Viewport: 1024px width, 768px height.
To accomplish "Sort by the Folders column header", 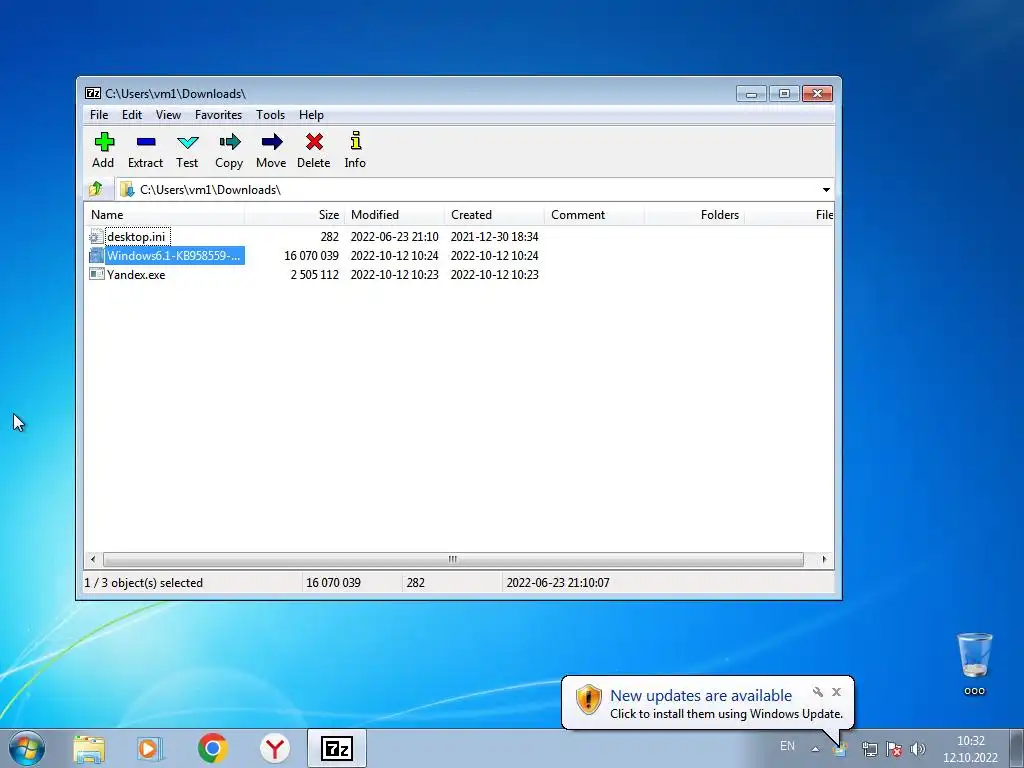I will [x=694, y=215].
